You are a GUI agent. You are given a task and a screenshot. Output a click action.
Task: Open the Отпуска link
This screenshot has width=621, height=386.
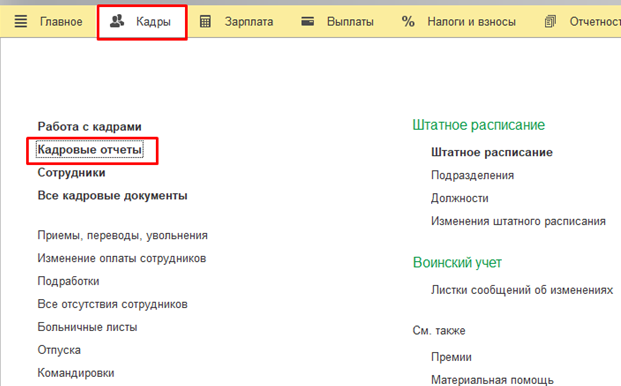tap(59, 350)
